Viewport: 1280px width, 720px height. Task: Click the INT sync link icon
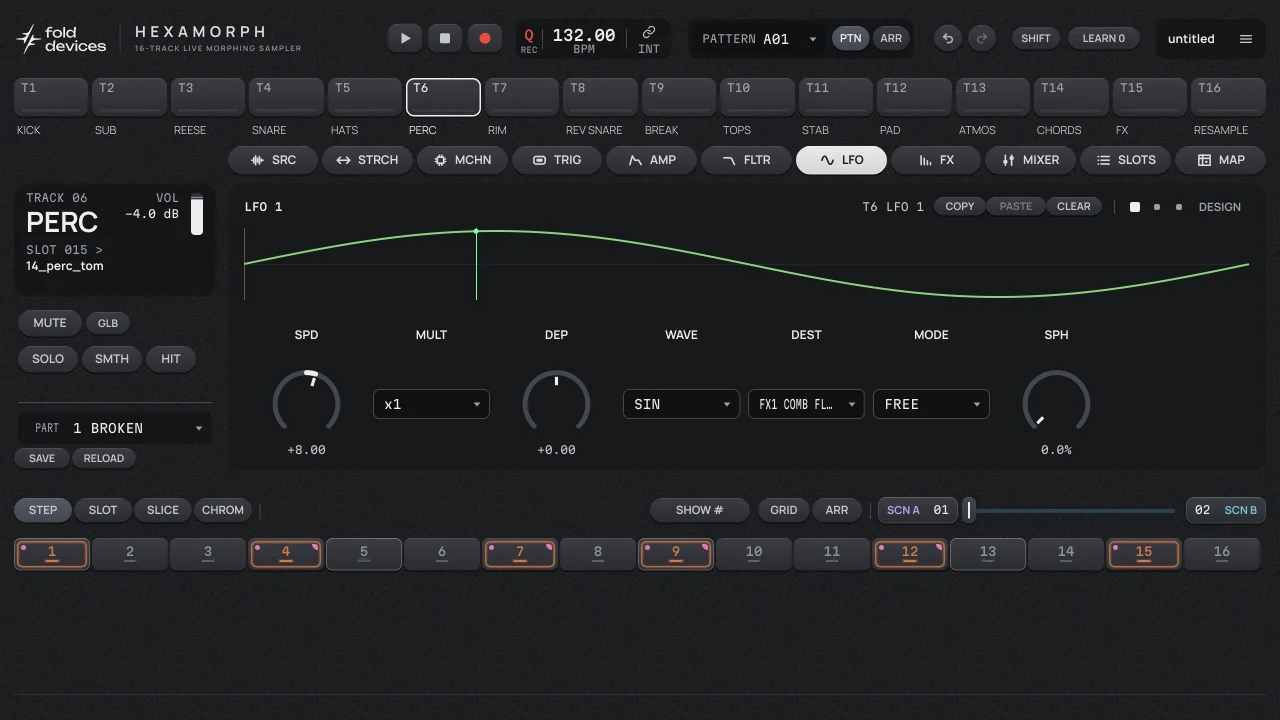(x=649, y=40)
